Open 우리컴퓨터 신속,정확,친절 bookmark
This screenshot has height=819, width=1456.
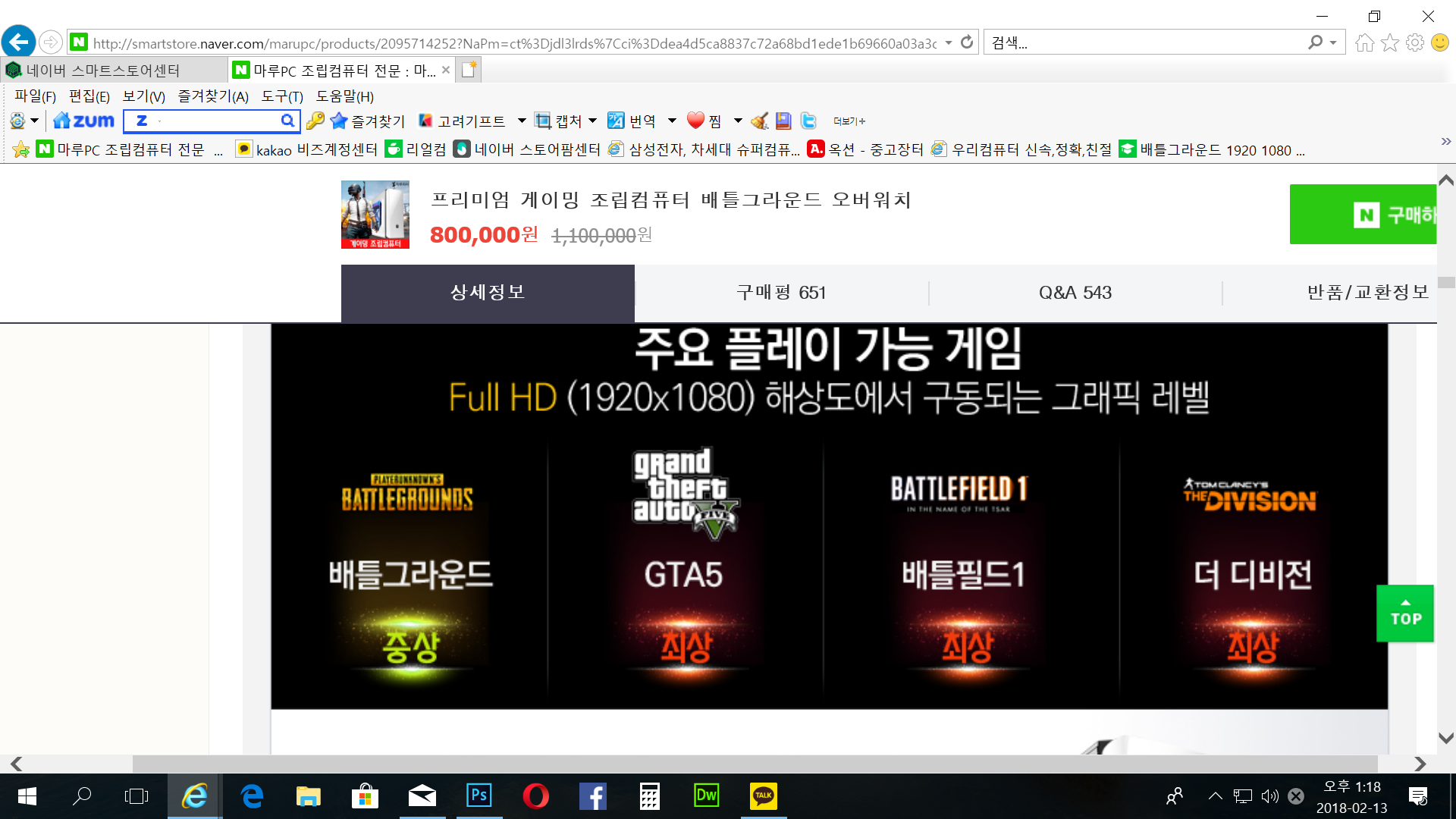point(1021,150)
